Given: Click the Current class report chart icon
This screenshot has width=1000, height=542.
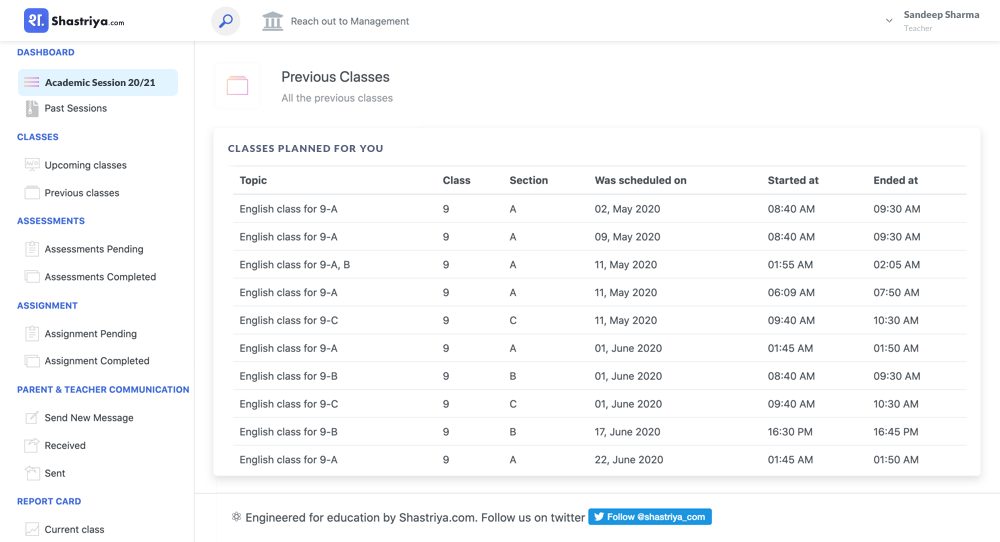Looking at the screenshot, I should [32, 529].
